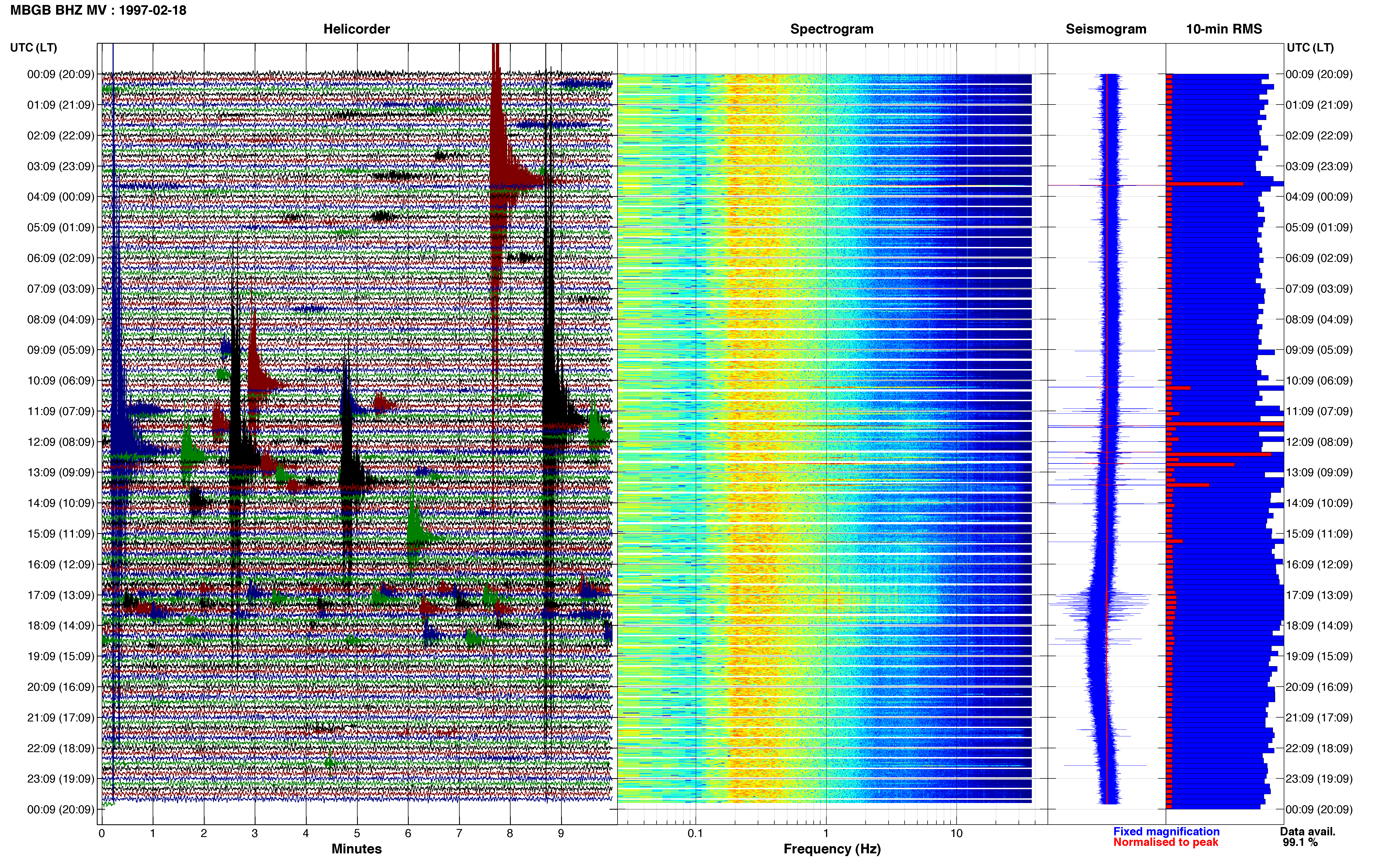Click the left '00:09 (20:09)' top time label
This screenshot has height=868, width=1388.
point(61,74)
